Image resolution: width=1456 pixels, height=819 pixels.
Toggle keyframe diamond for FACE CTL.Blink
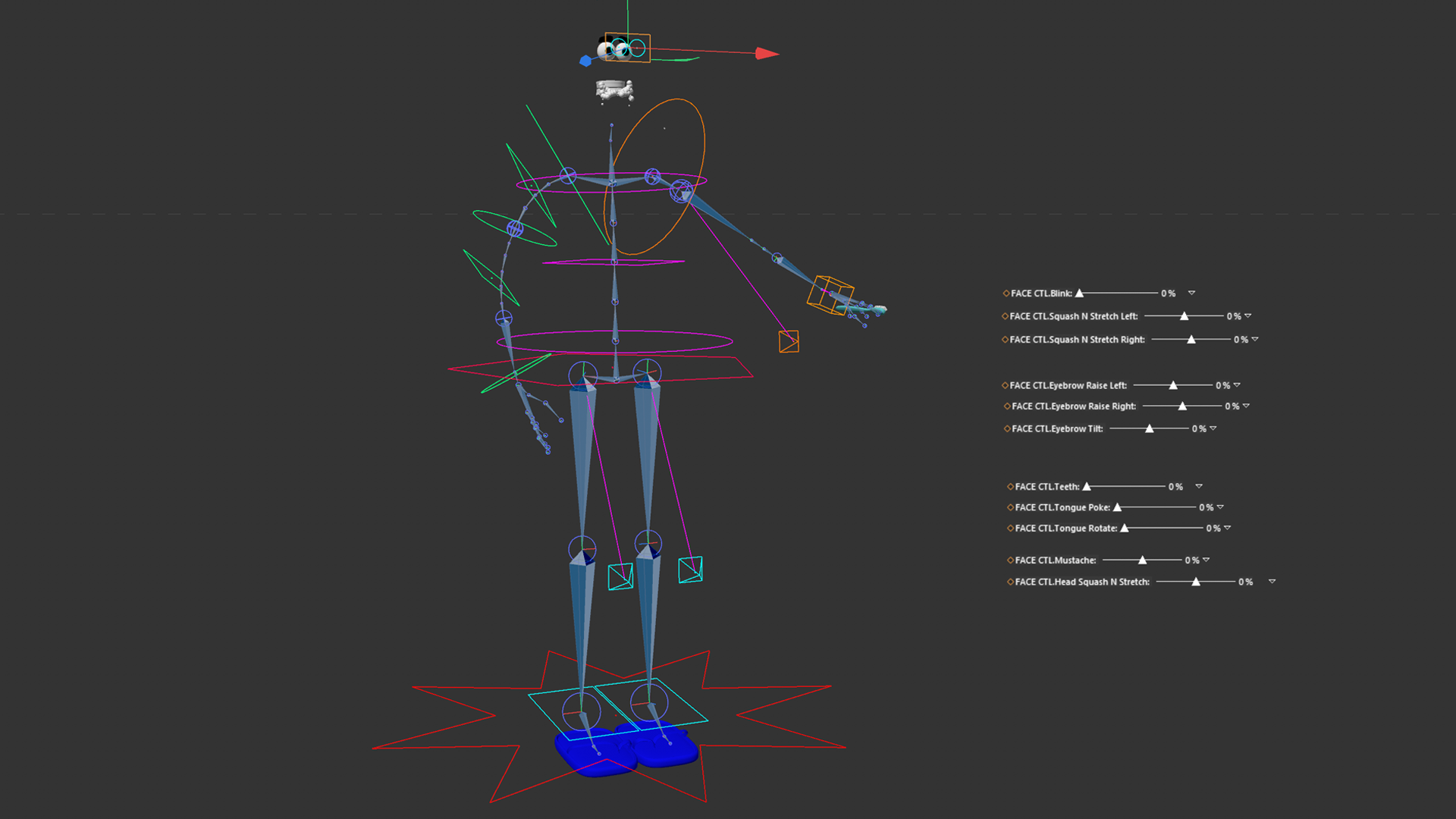click(x=1006, y=293)
